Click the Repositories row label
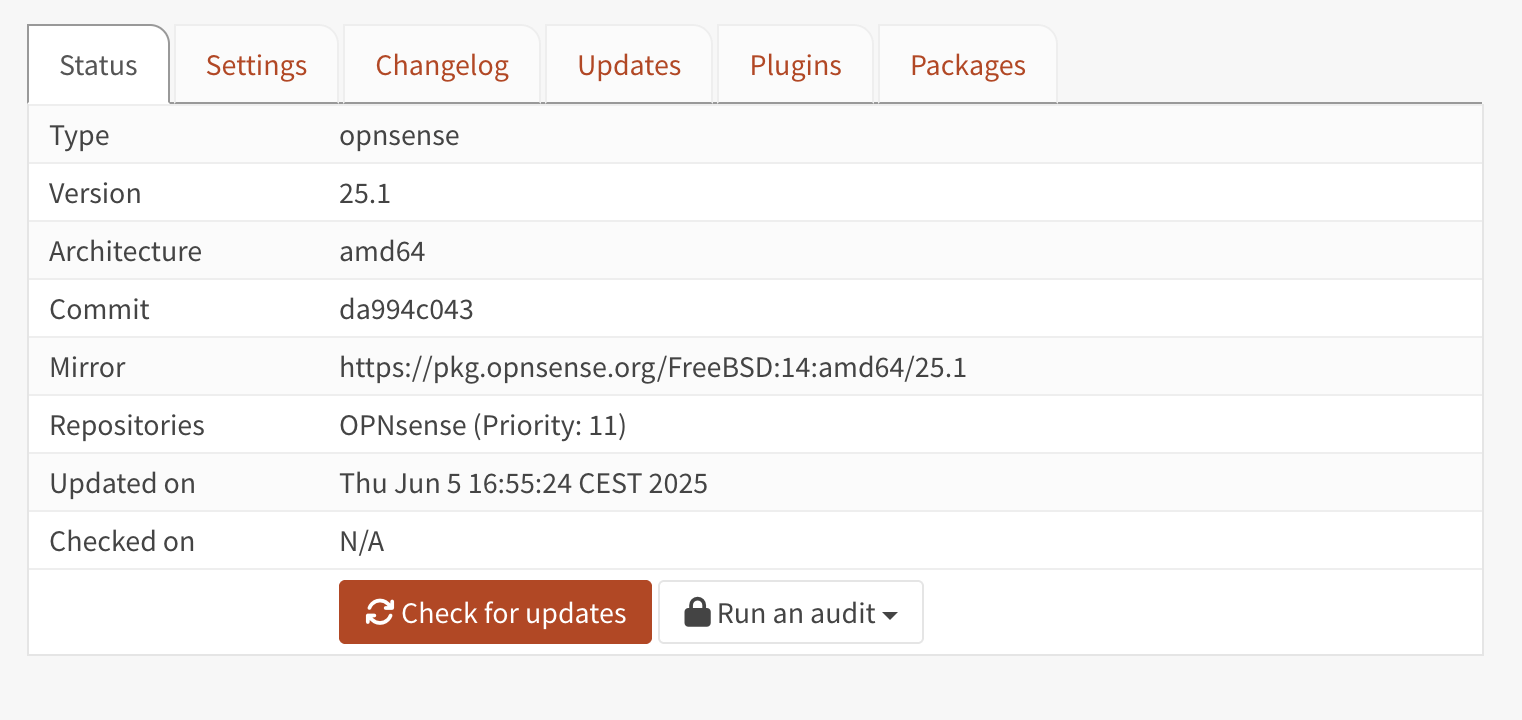Screen dimensions: 1522x720 (127, 426)
